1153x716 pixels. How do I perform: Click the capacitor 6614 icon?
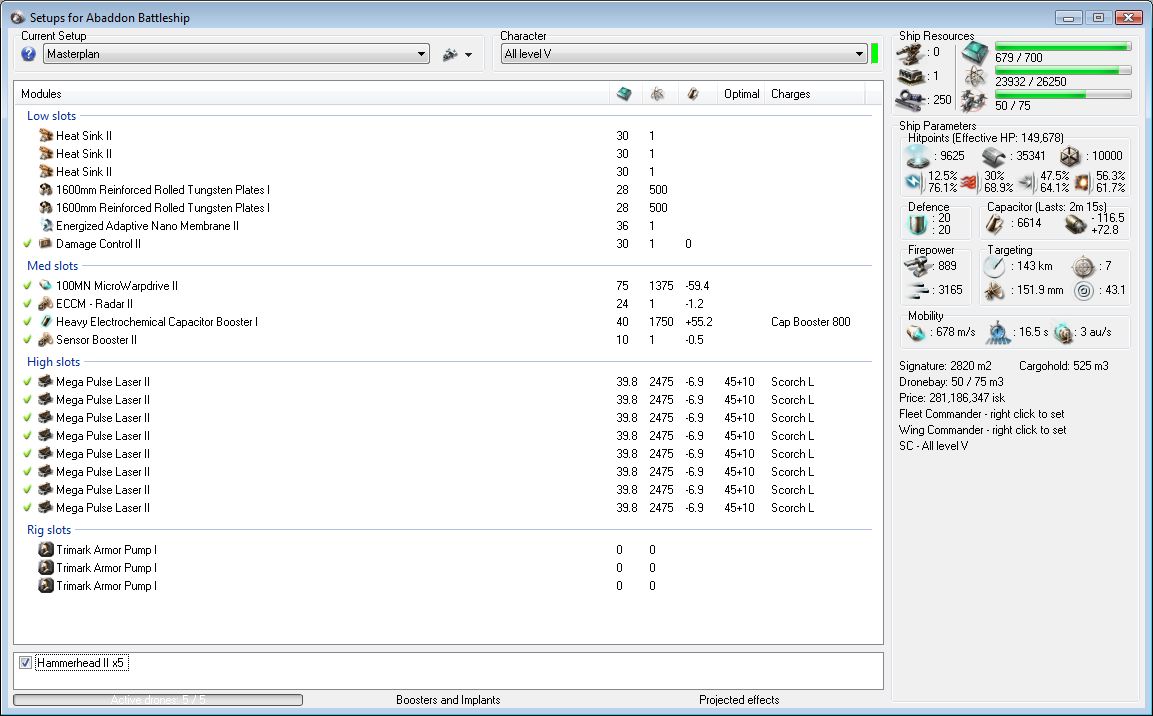(x=994, y=223)
